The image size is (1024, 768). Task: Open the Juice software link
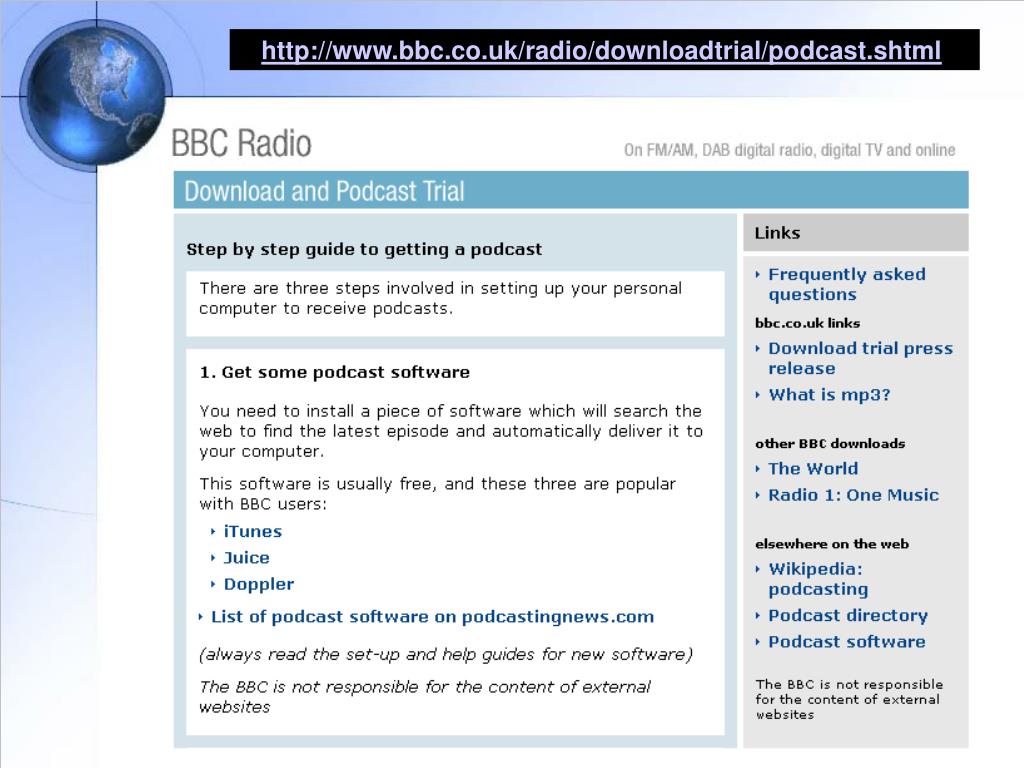pos(246,558)
